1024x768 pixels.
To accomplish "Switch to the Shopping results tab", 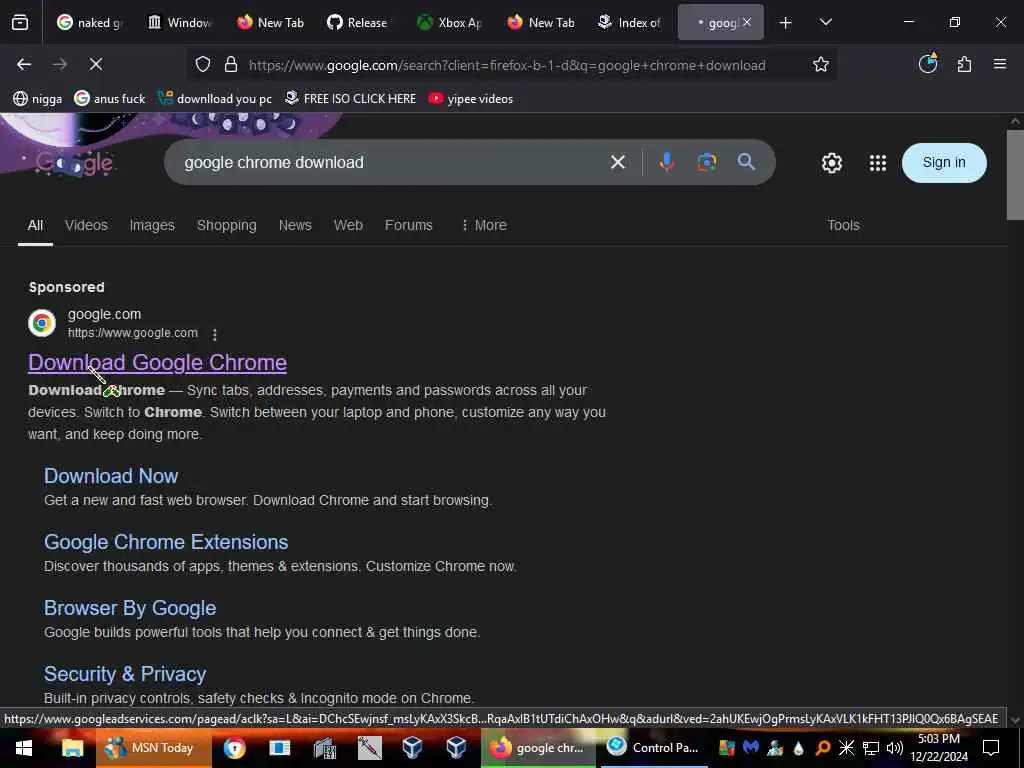I will coord(227,225).
